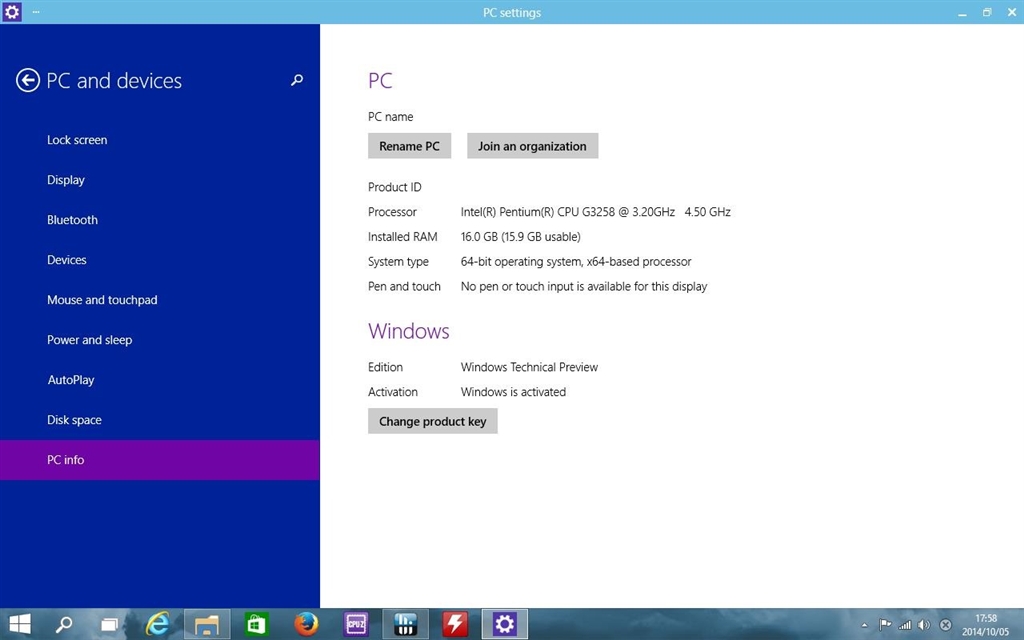The height and width of the screenshot is (640, 1024).
Task: Open the network signal tray icon
Action: coord(904,625)
